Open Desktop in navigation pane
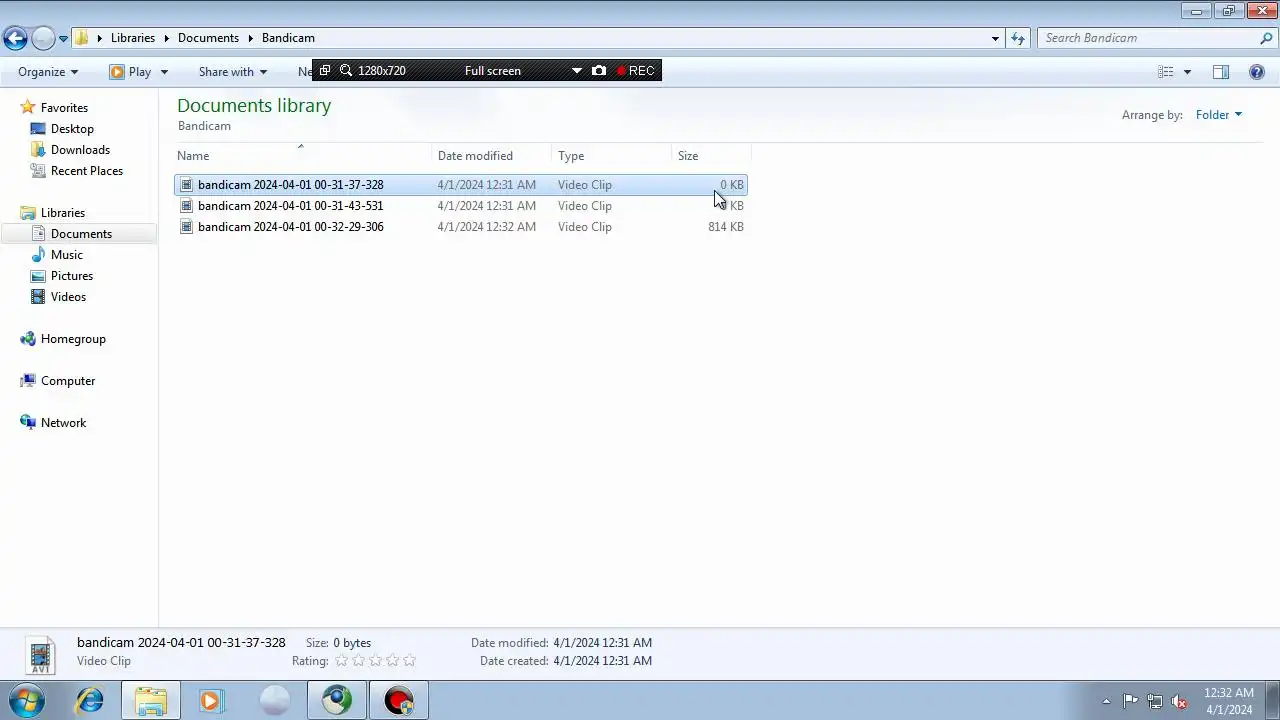 [72, 129]
